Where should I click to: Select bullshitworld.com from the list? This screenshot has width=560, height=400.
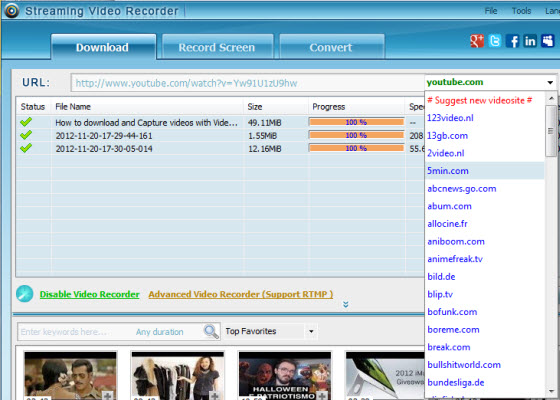point(464,365)
